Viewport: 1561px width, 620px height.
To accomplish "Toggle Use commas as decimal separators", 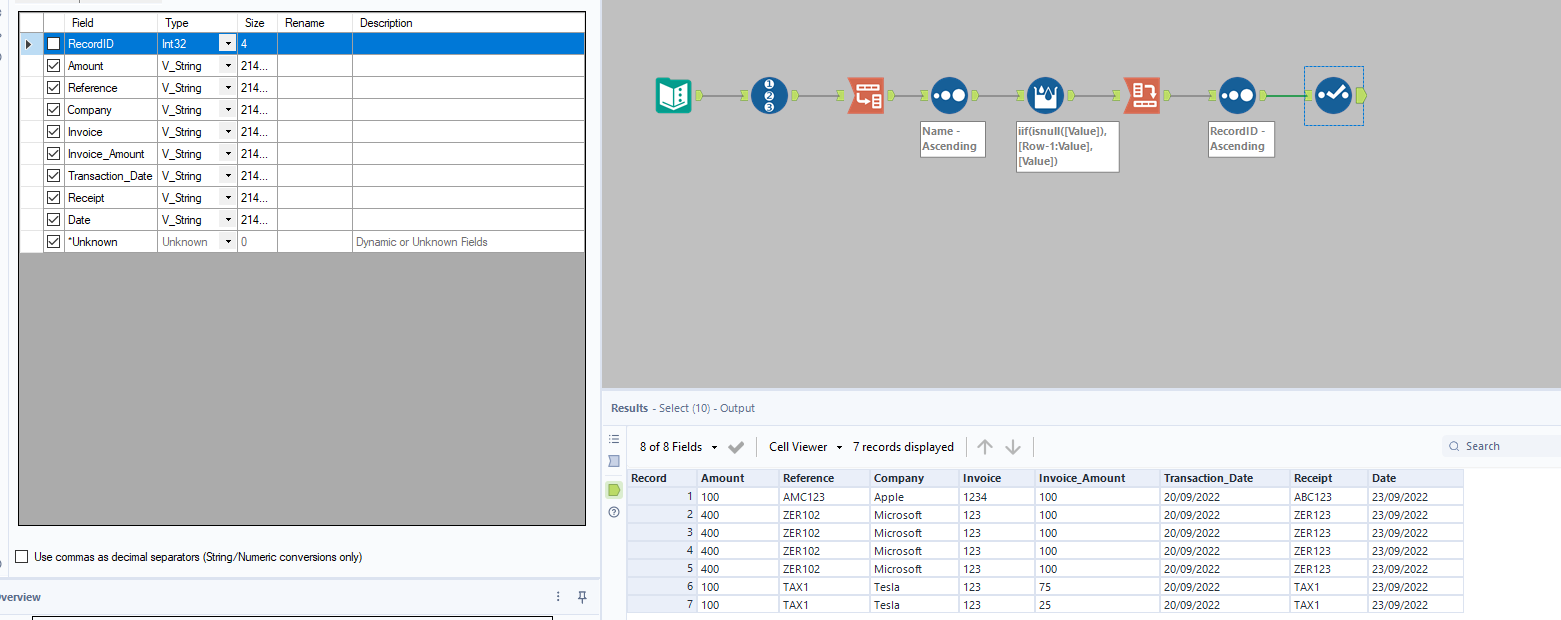I will (22, 557).
